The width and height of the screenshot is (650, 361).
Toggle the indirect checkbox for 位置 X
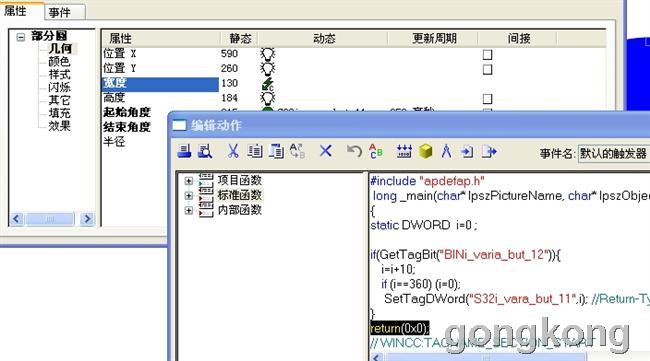(488, 54)
